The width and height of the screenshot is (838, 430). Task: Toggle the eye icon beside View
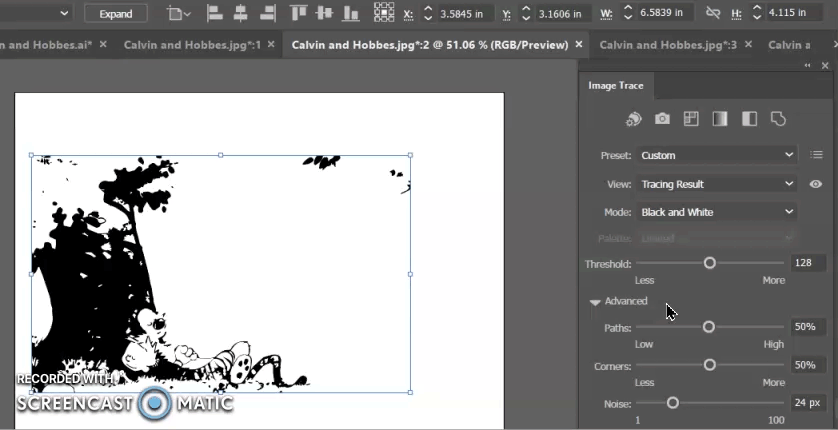[816, 184]
